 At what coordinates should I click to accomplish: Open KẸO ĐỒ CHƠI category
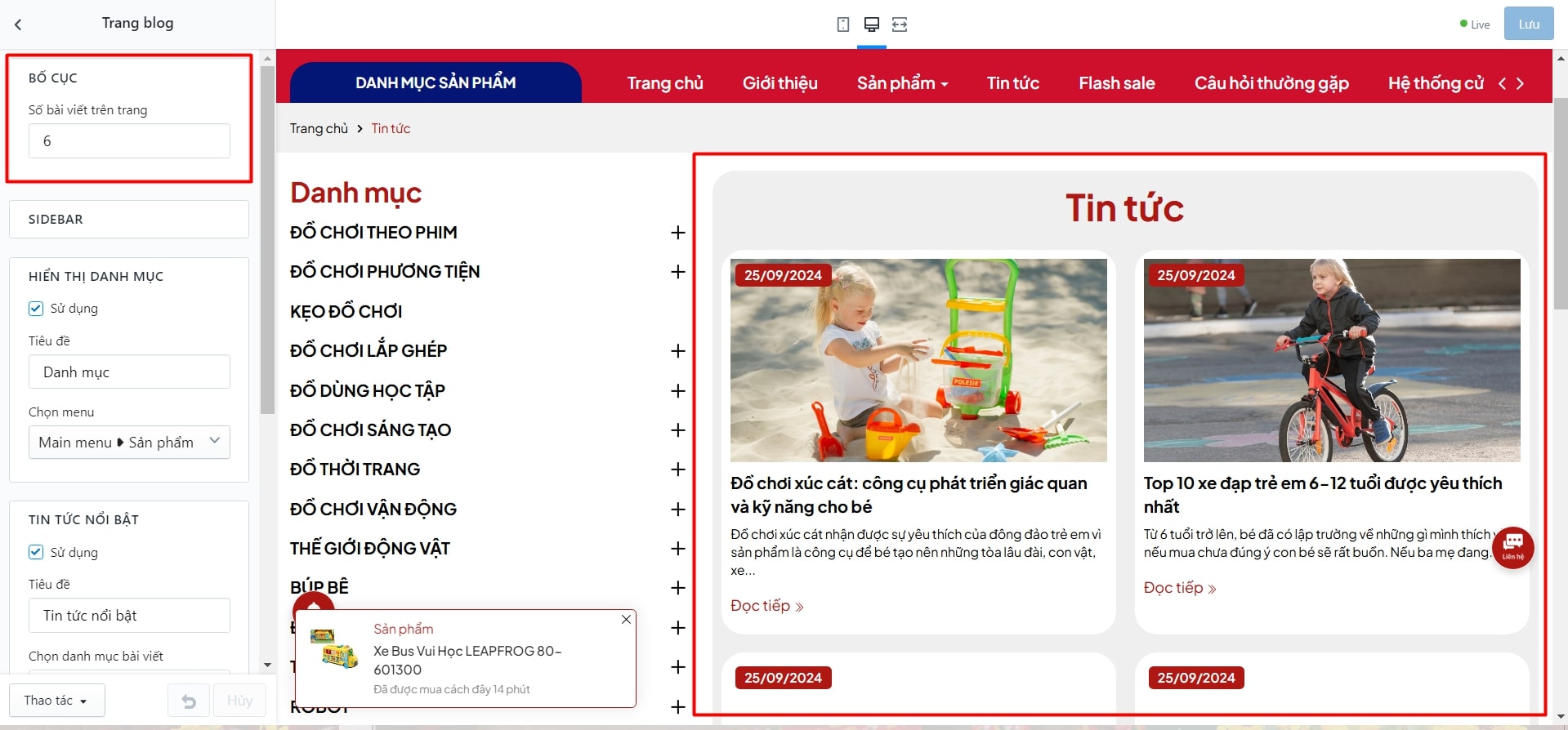coord(346,311)
